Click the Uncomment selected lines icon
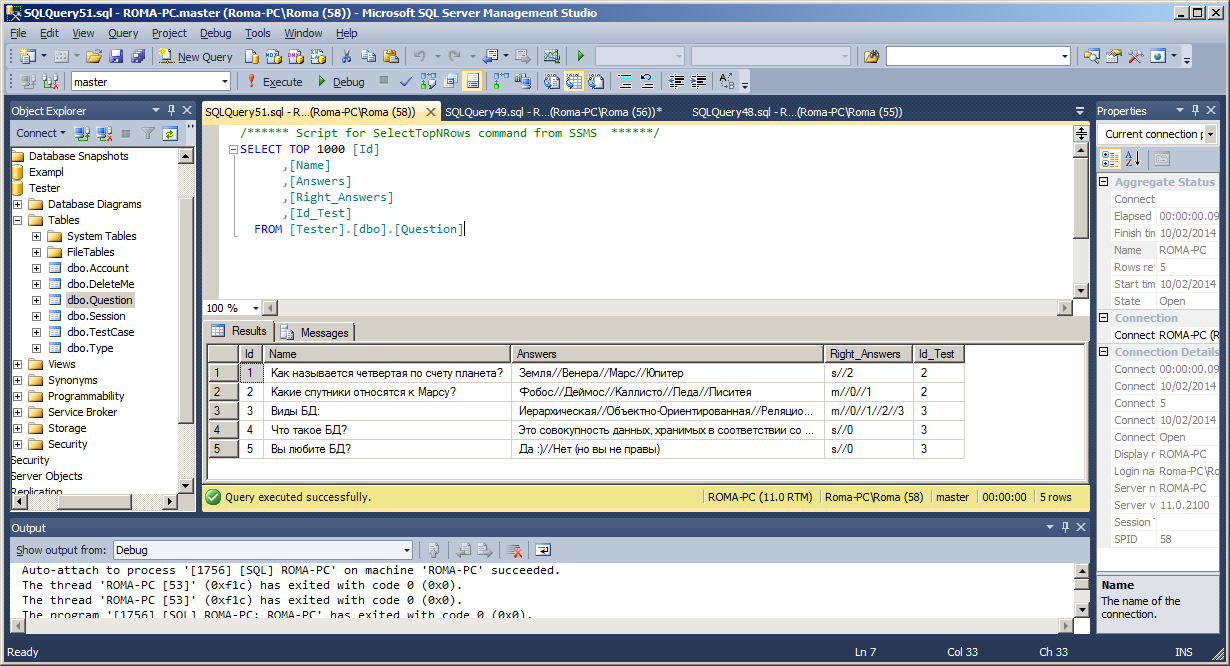Viewport: 1230px width, 666px height. pos(647,82)
